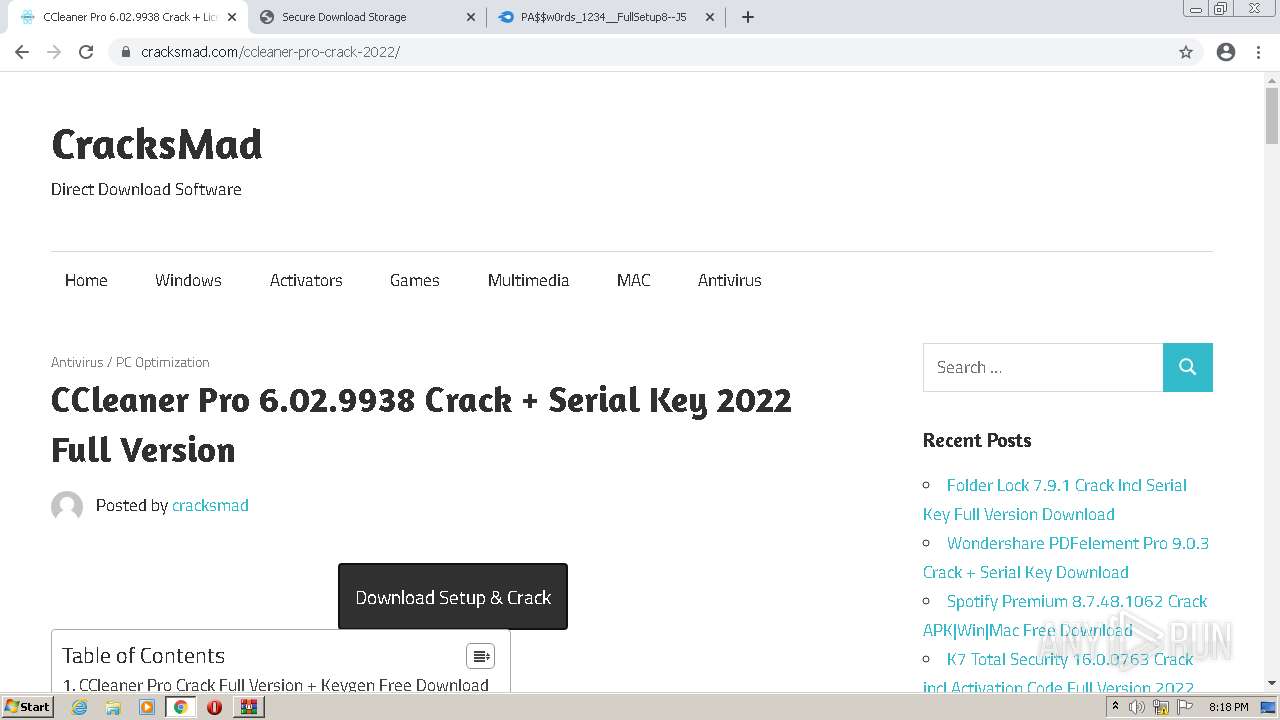
Task: Open Wondershare PDFelement Pro 9.0.3 post
Action: [1066, 557]
